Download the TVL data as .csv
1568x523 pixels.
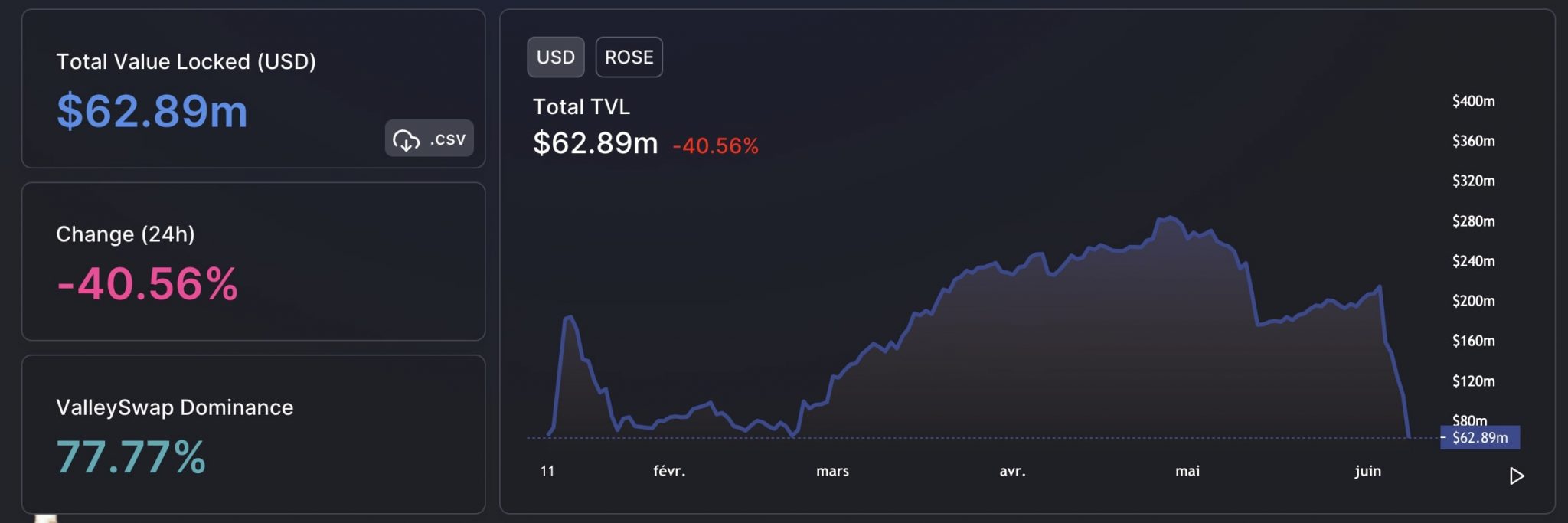tap(429, 139)
